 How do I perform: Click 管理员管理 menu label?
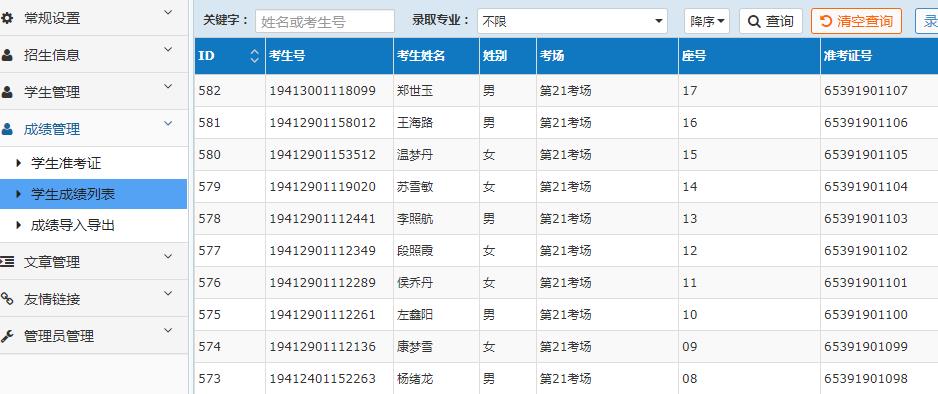coord(59,337)
